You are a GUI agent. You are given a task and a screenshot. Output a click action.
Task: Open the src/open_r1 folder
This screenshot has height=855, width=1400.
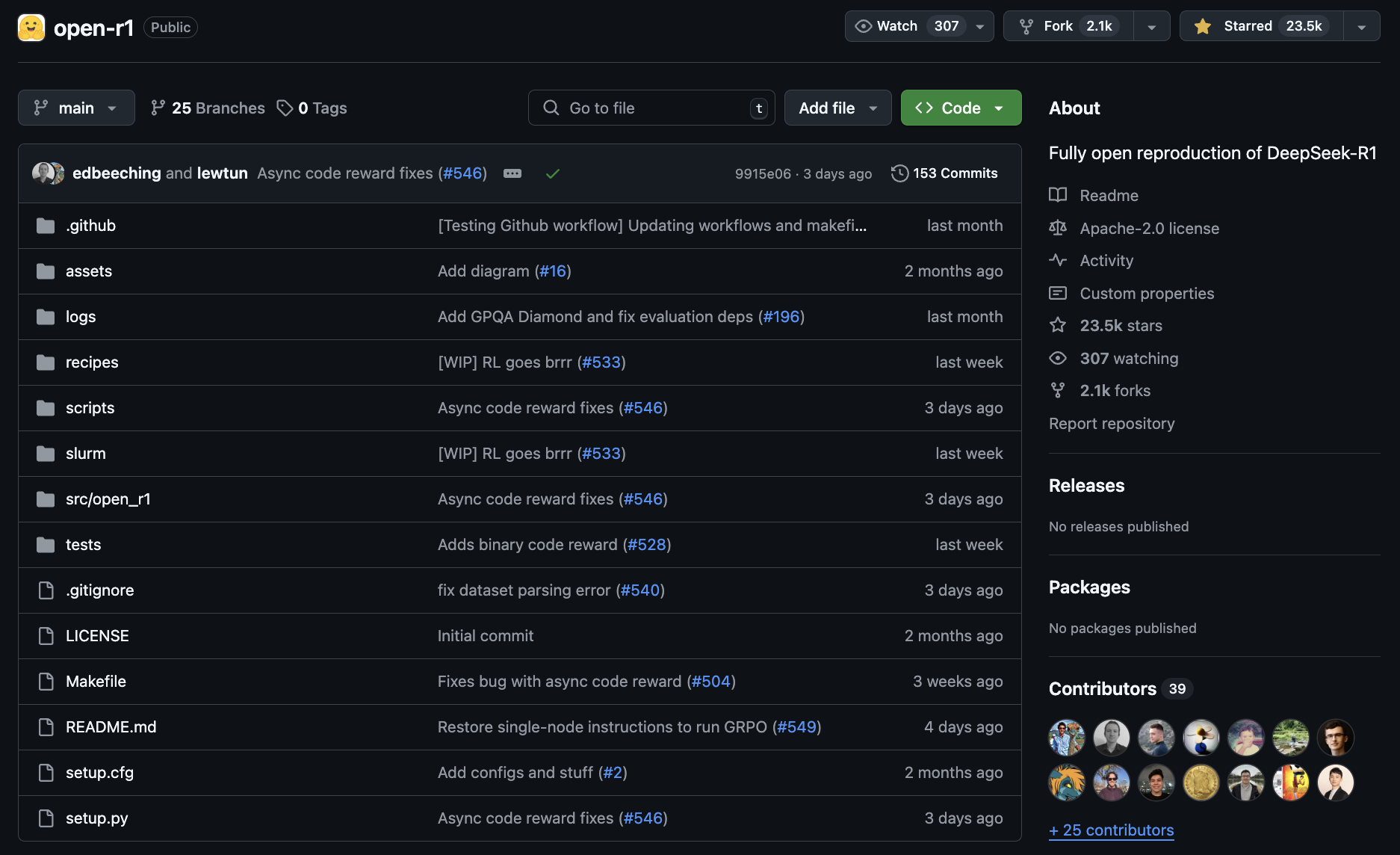(108, 499)
